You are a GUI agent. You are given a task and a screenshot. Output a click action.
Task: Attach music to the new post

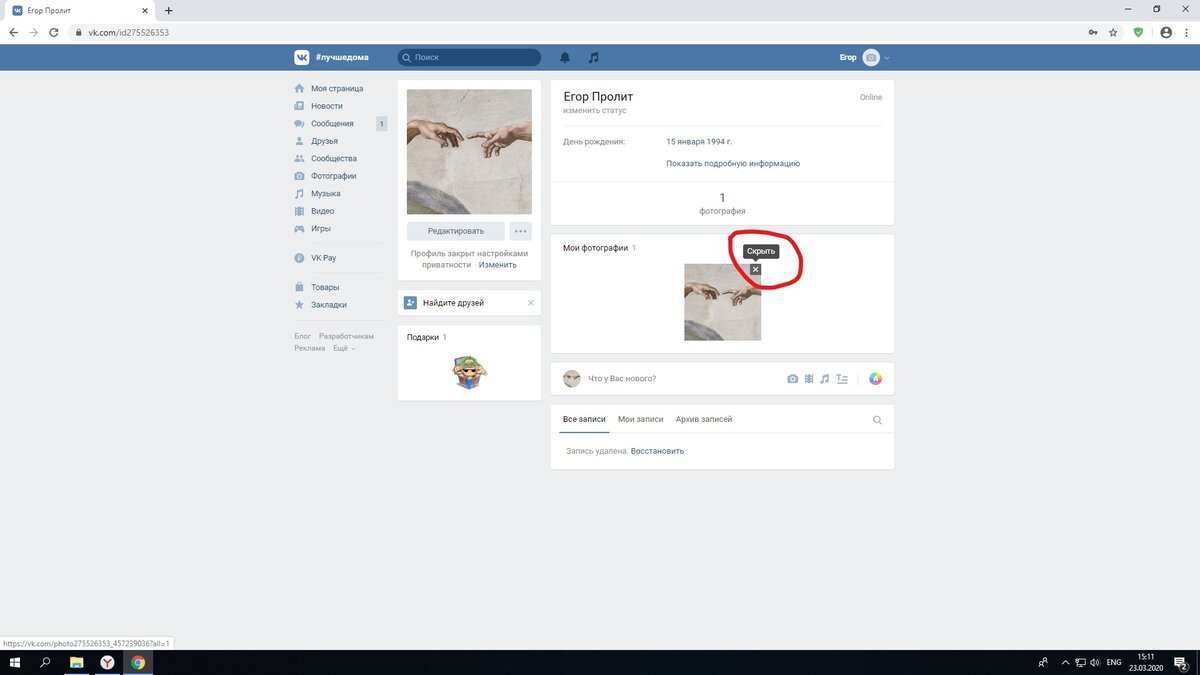click(x=825, y=379)
